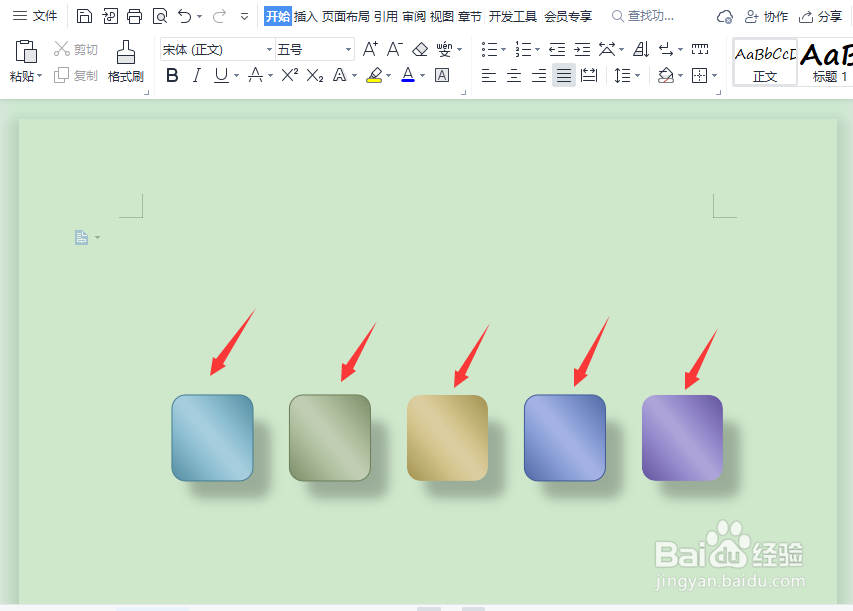The image size is (853, 611).
Task: Click the shading paint bucket icon
Action: [666, 75]
